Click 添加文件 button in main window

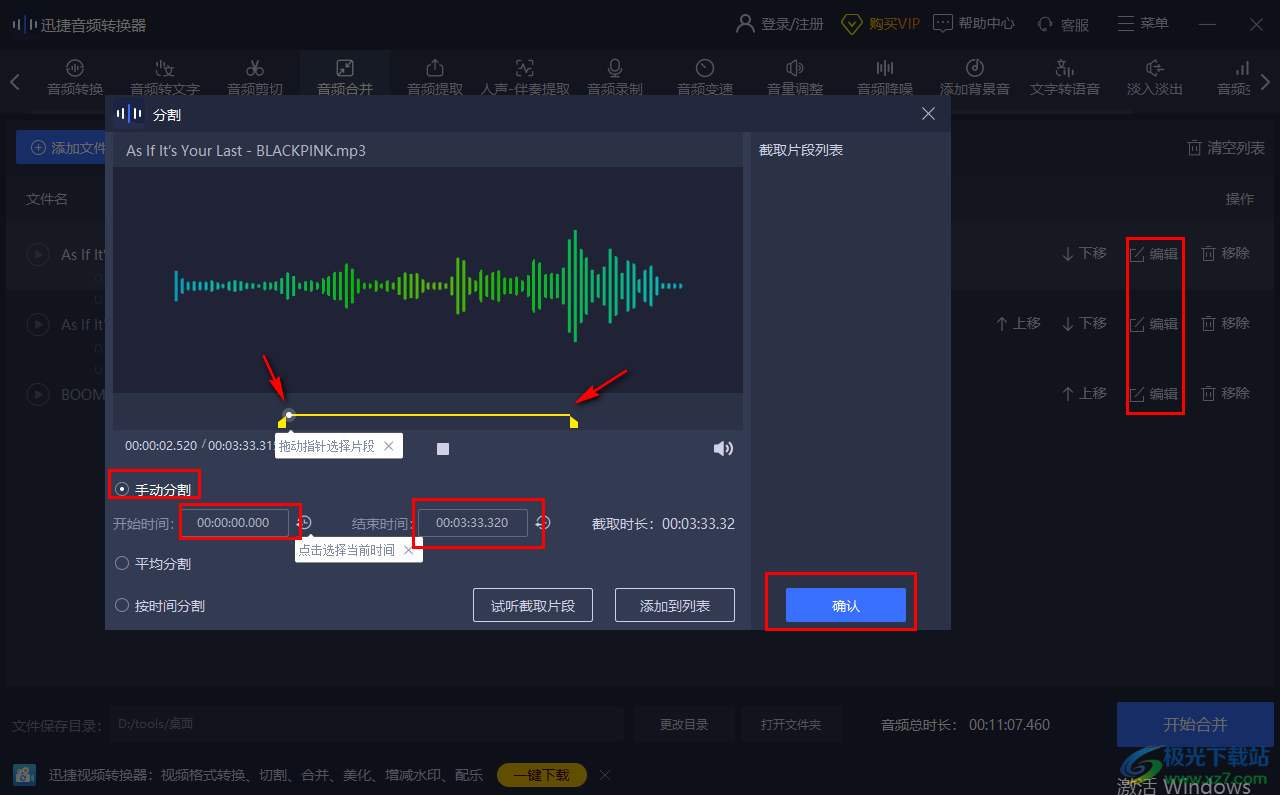[62, 148]
